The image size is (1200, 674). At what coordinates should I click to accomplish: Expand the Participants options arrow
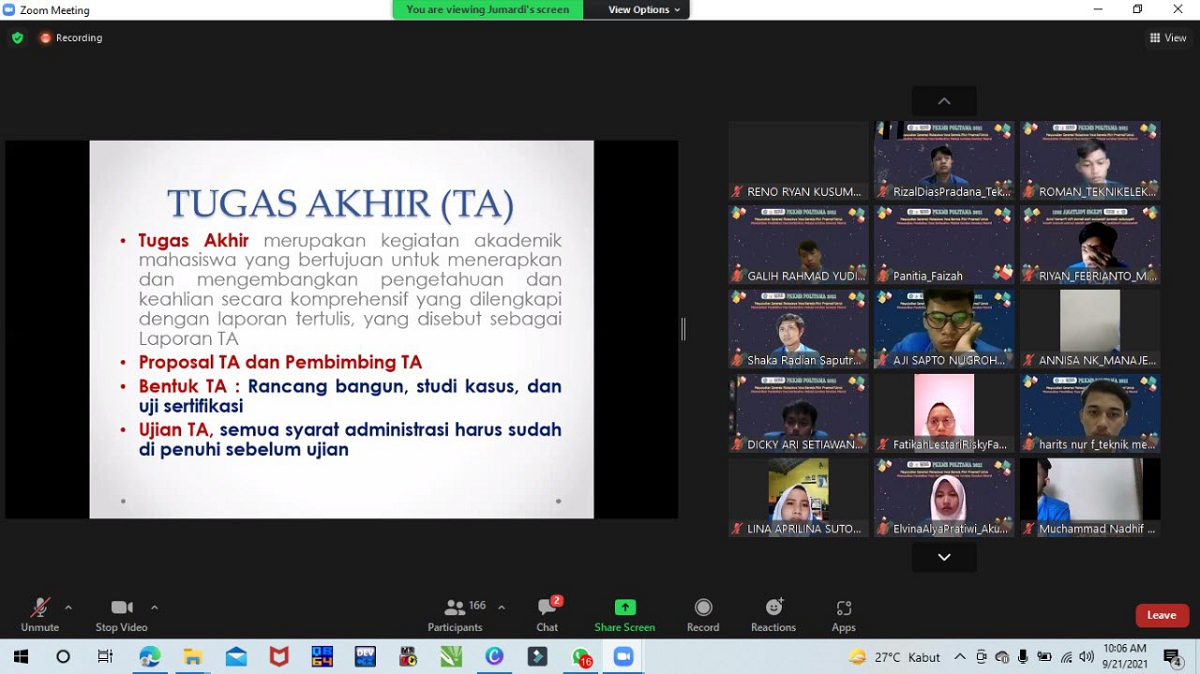click(501, 607)
